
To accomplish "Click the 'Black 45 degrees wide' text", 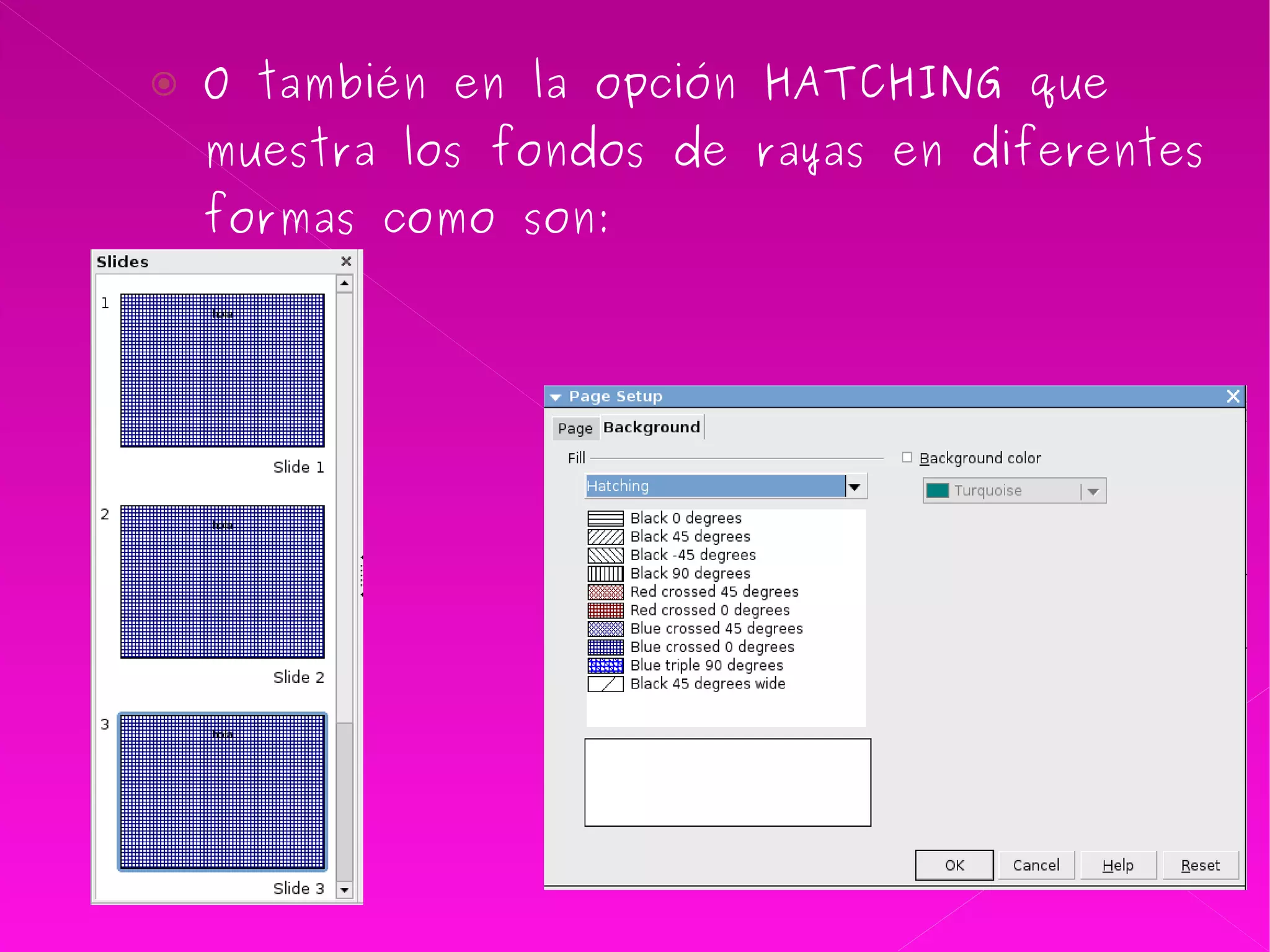I will [708, 684].
